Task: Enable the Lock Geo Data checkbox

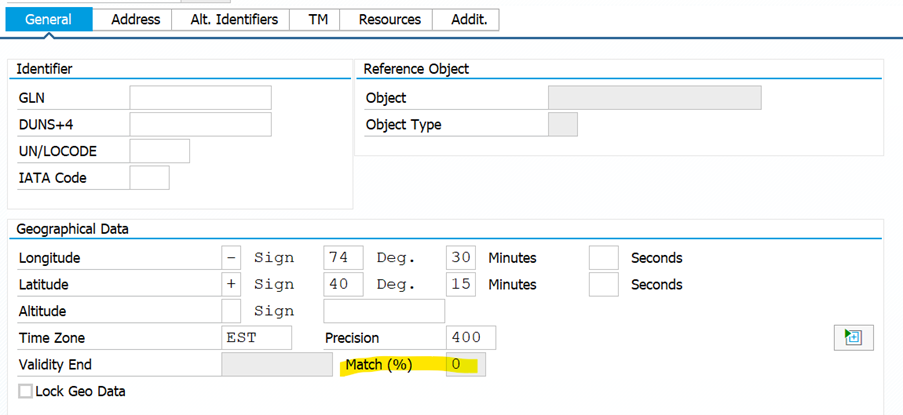Action: (26, 391)
